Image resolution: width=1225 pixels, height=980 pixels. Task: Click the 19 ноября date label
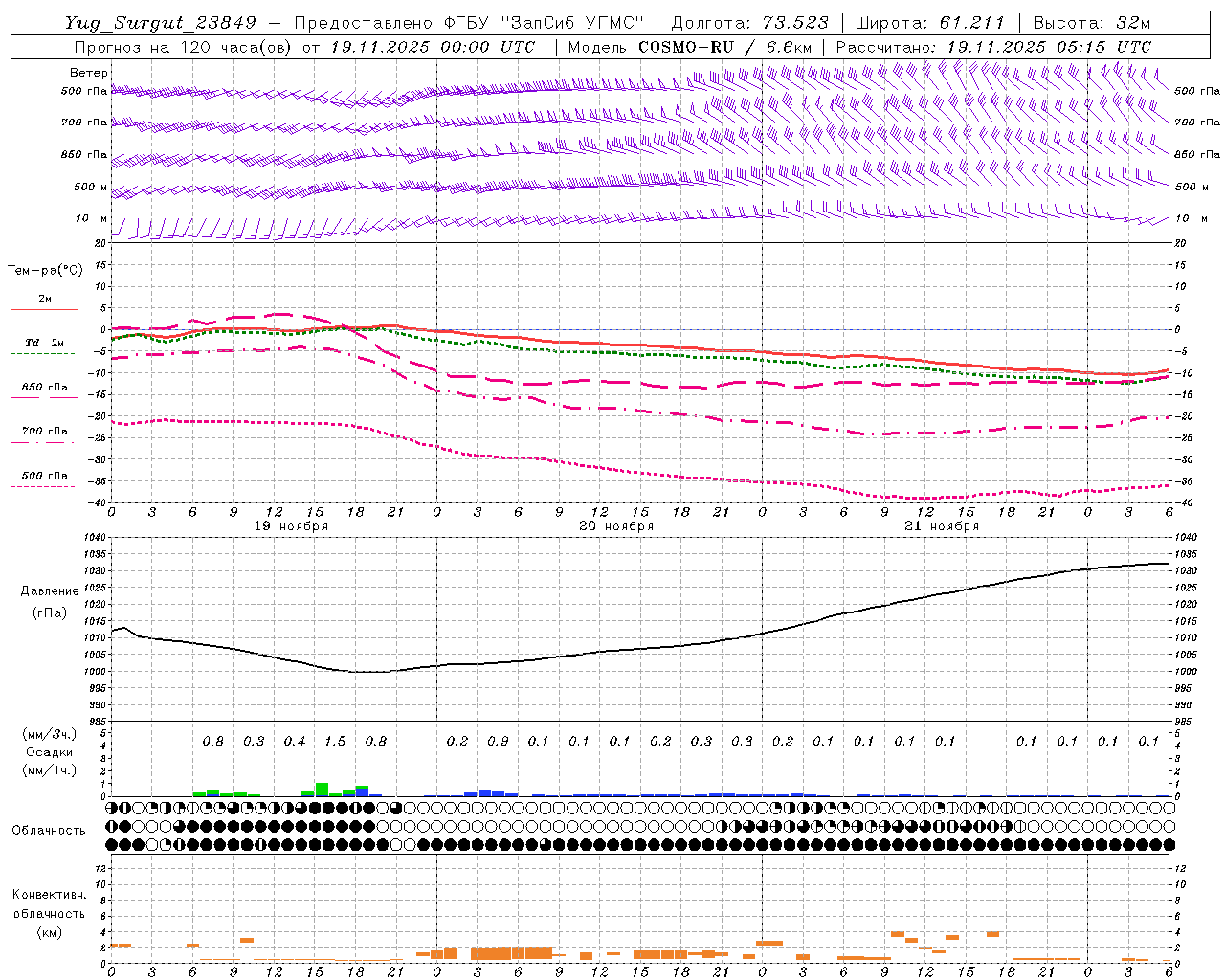(291, 526)
